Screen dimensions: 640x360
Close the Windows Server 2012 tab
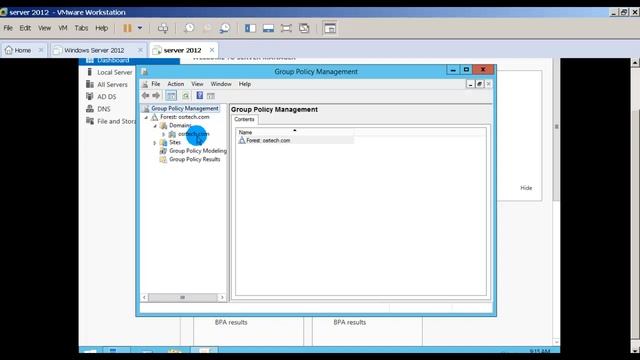(140, 50)
